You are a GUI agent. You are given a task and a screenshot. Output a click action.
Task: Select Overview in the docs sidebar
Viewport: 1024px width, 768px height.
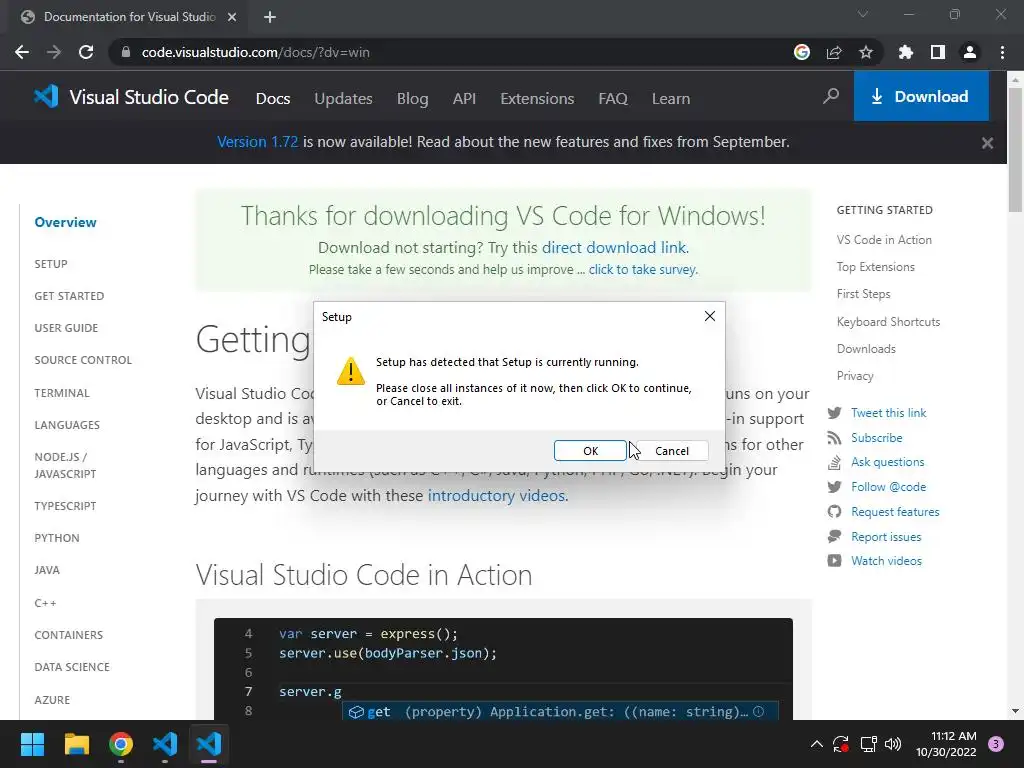(65, 222)
